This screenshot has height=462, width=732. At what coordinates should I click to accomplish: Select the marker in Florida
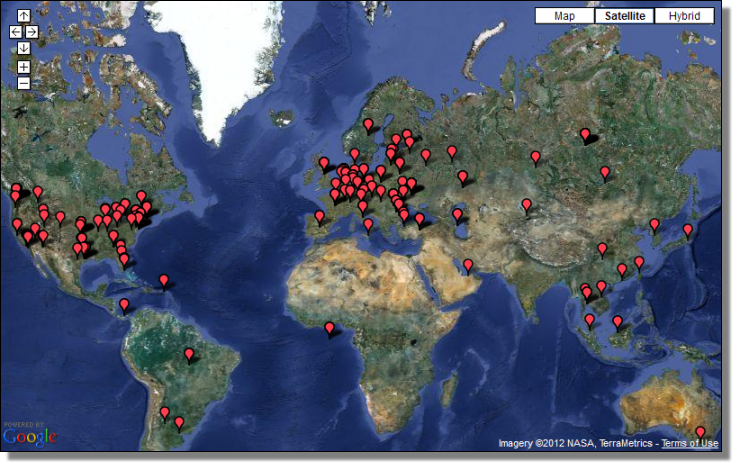coord(124,260)
